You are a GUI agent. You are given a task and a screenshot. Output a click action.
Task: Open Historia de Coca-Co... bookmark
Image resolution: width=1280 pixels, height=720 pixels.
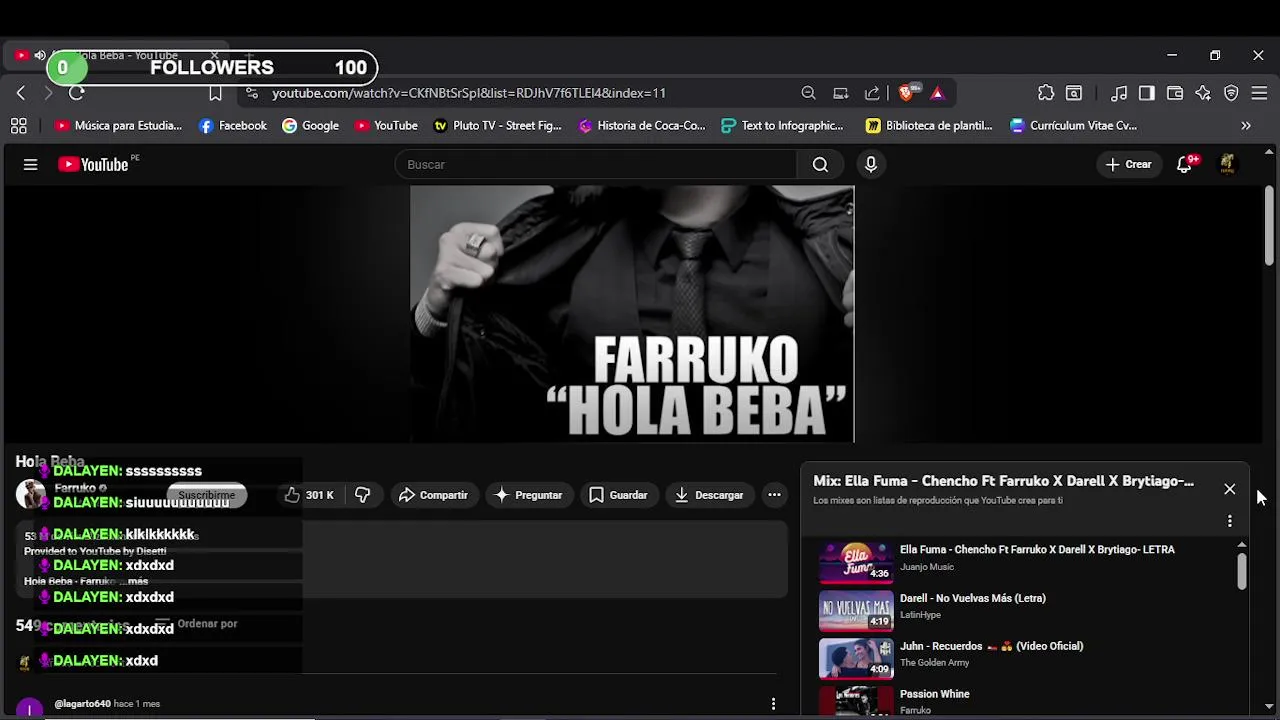click(642, 126)
